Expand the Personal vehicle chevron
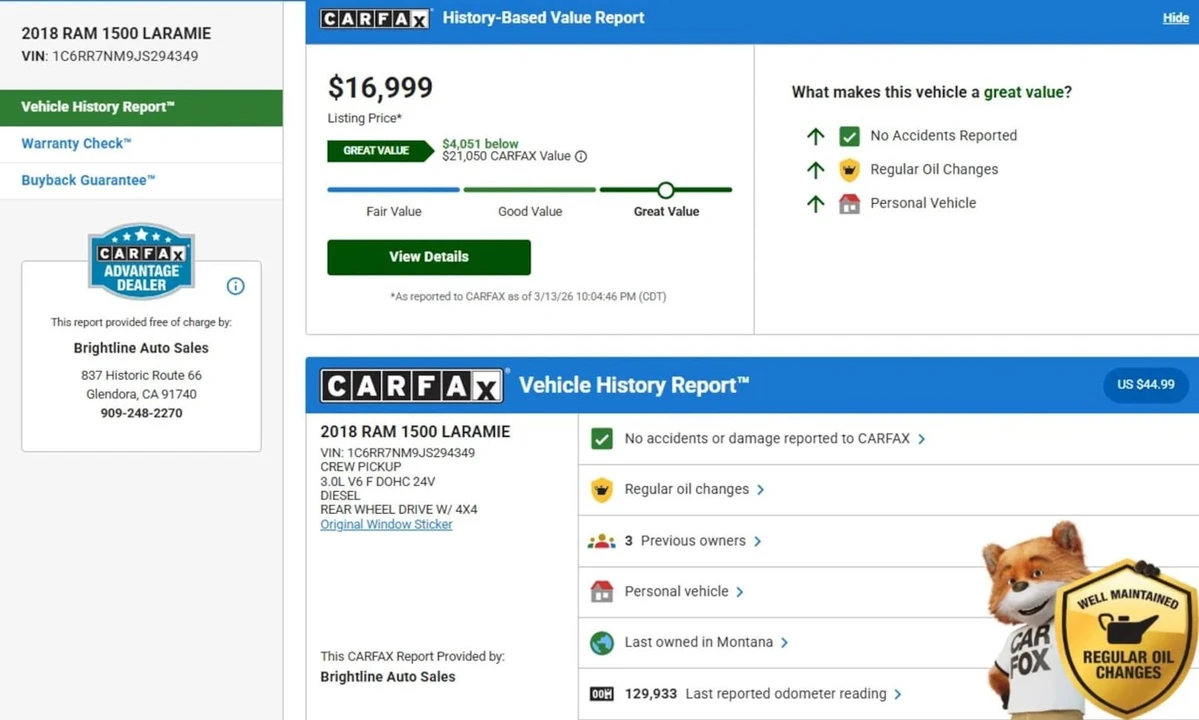1199x720 pixels. [739, 592]
